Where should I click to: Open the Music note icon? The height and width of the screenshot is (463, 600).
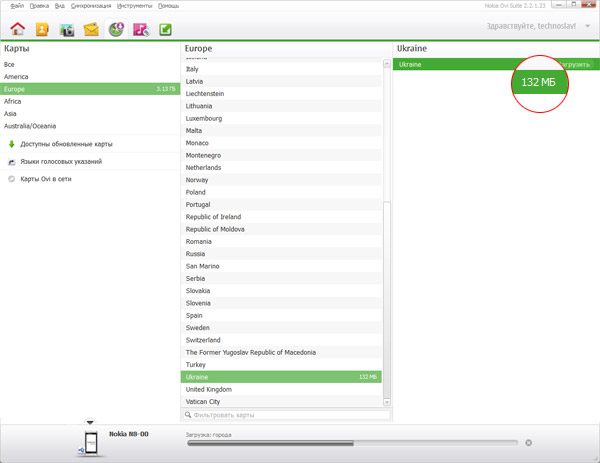coord(141,29)
